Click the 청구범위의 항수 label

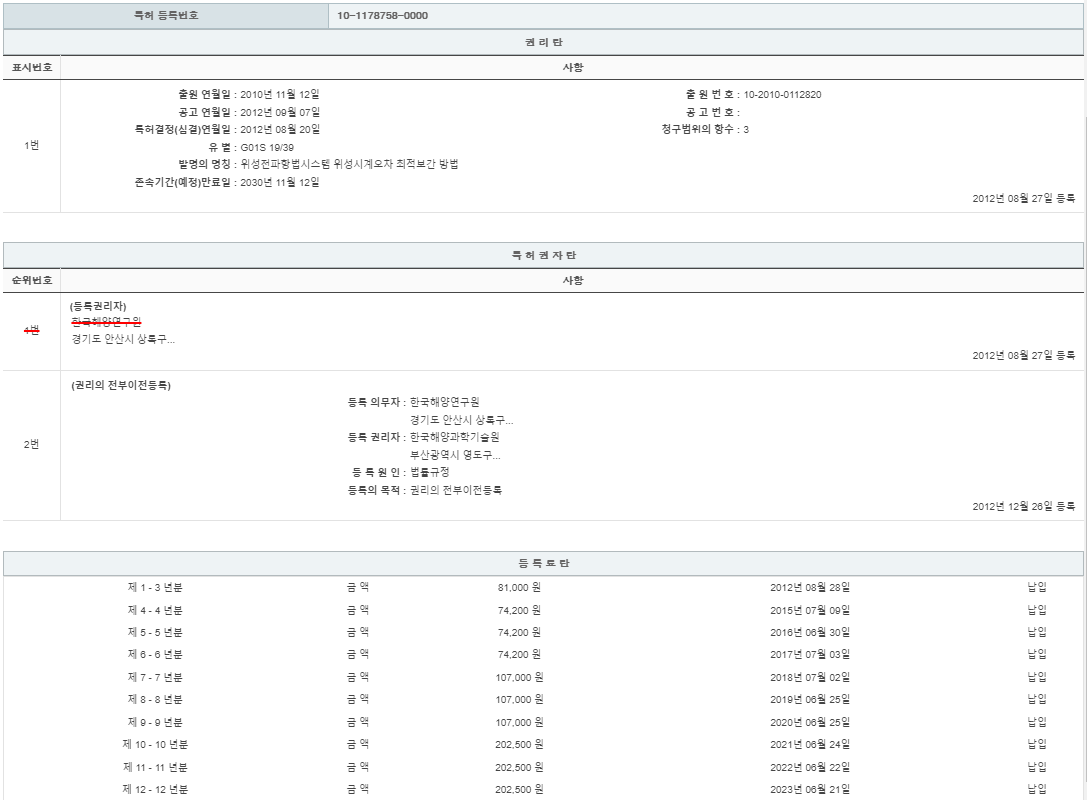pos(698,129)
